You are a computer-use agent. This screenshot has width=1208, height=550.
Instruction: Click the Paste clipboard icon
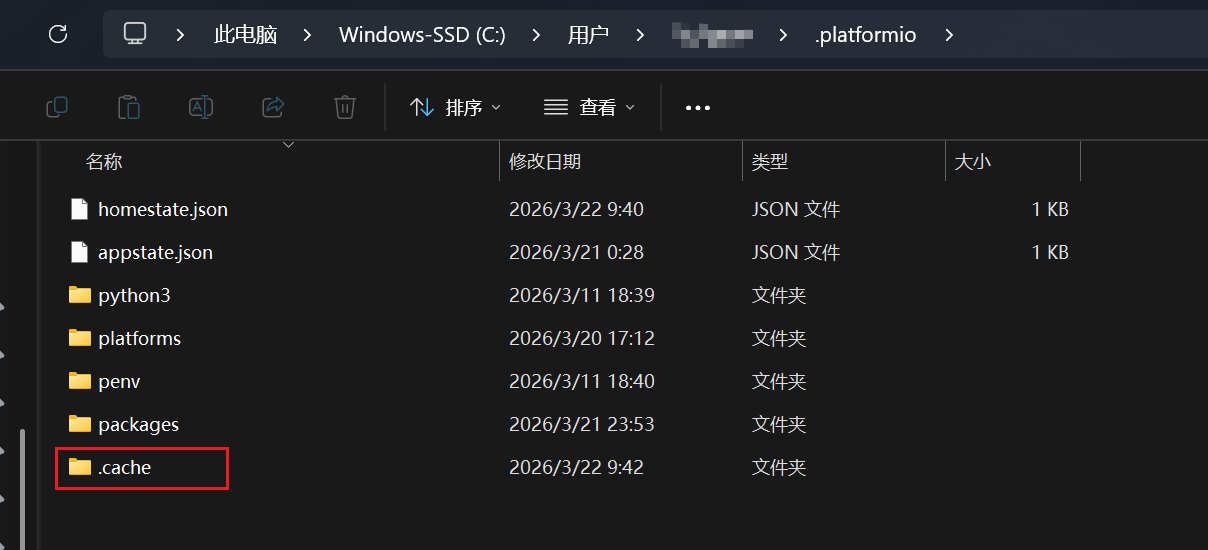pos(129,107)
